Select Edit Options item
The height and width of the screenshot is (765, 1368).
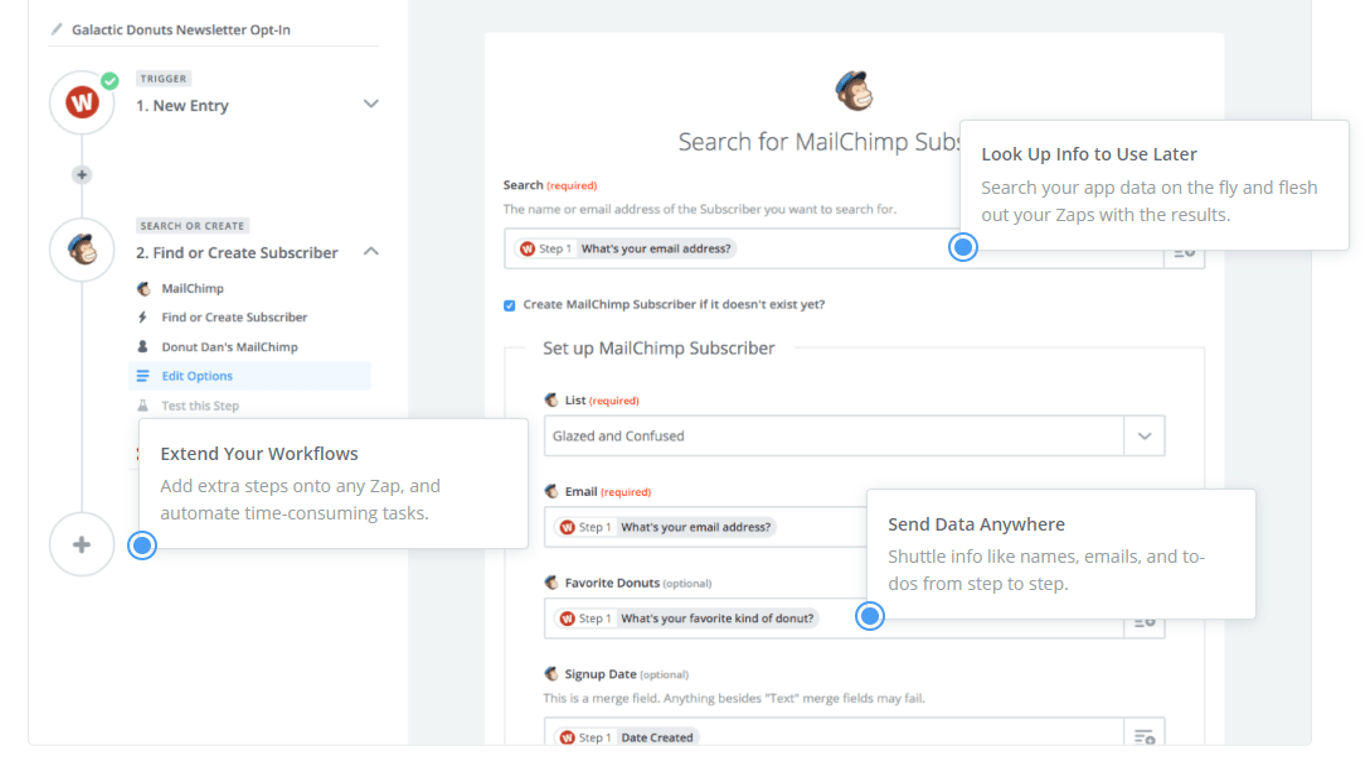click(250, 376)
